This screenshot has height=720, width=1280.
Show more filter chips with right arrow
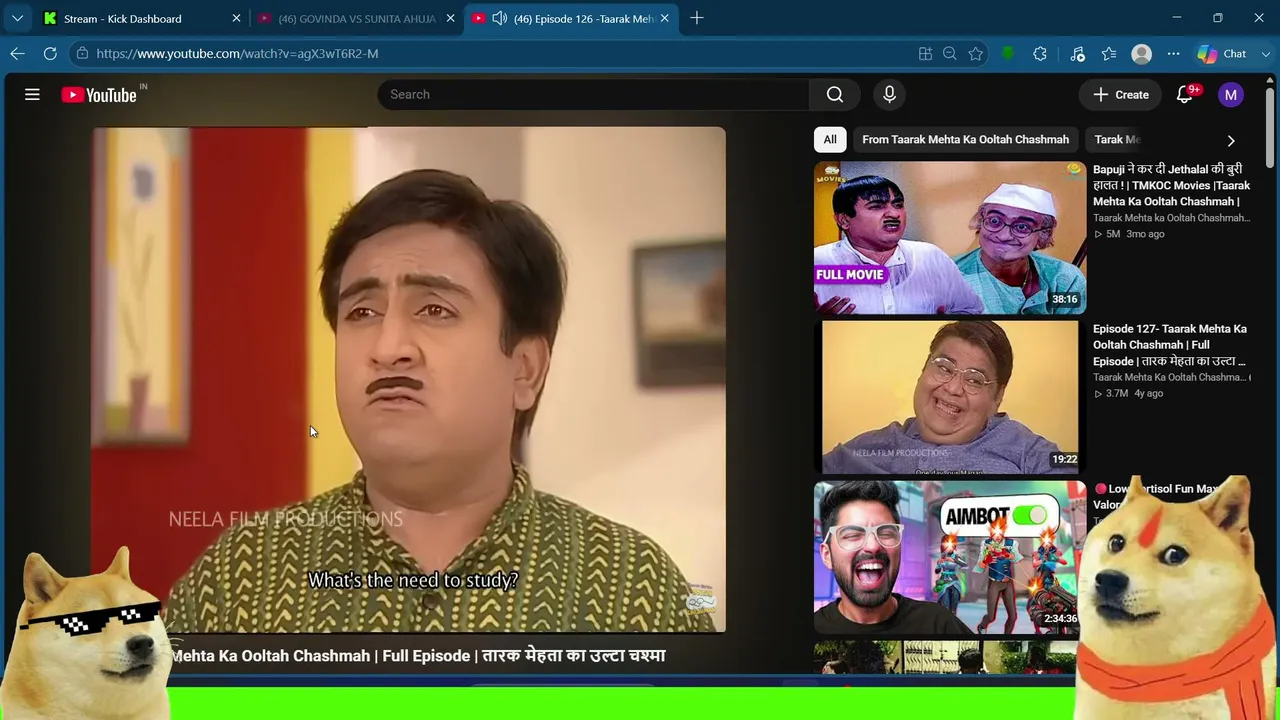[x=1231, y=140]
